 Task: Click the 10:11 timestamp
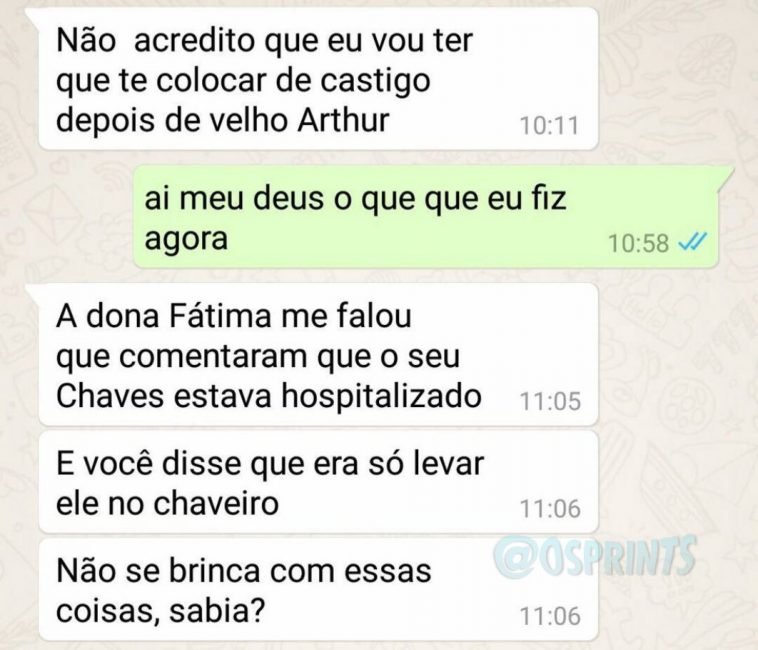(x=549, y=126)
